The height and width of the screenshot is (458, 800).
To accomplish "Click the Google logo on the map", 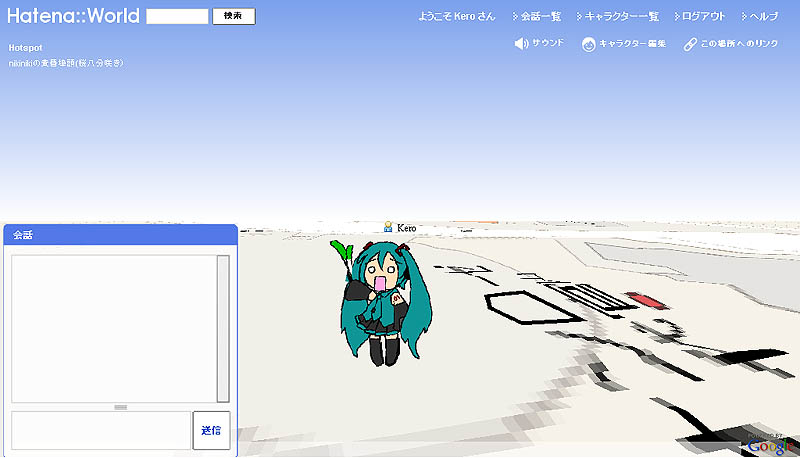I will pos(770,446).
